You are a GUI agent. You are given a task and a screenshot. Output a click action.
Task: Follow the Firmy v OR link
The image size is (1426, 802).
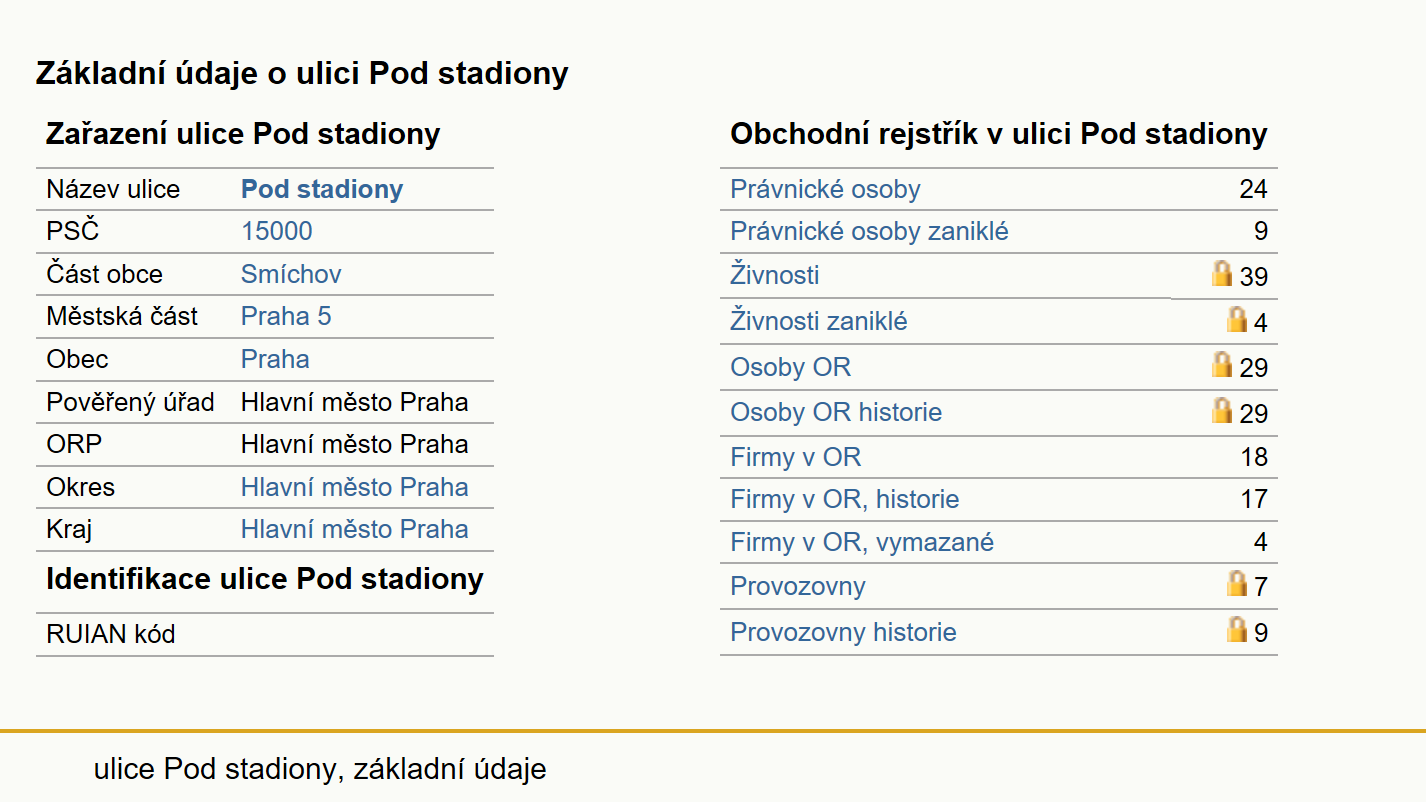pos(795,458)
